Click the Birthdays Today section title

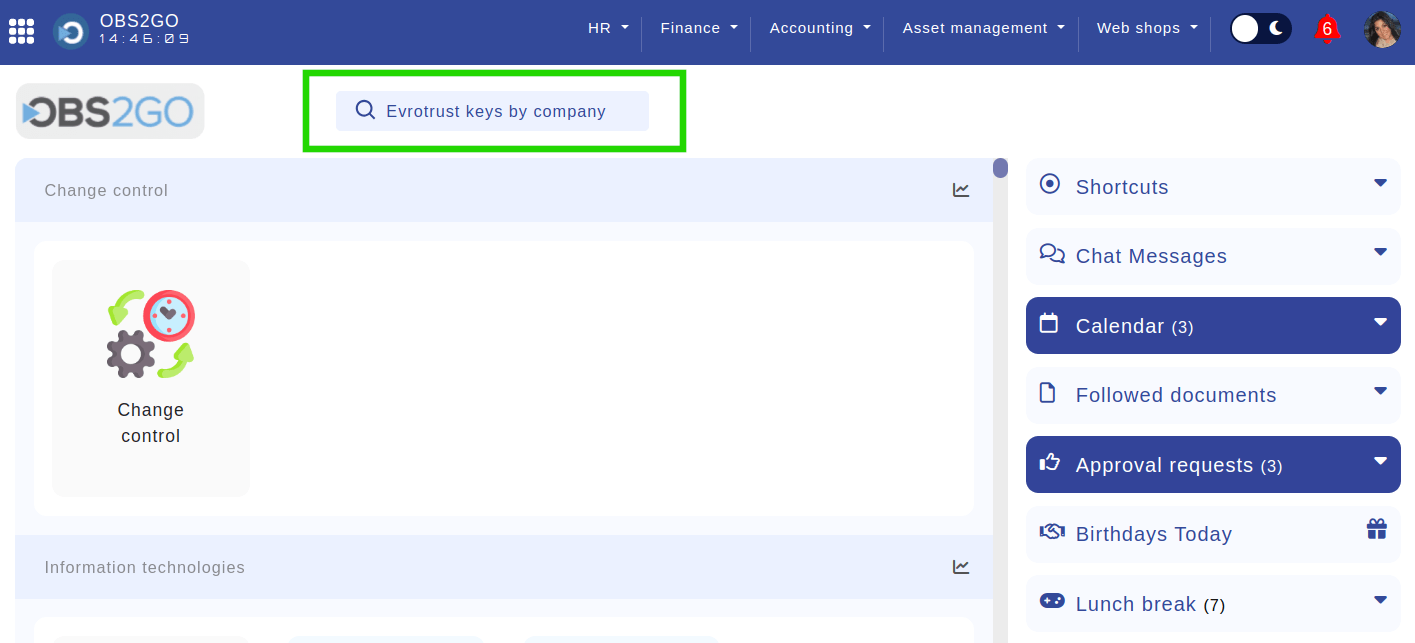click(x=1154, y=534)
